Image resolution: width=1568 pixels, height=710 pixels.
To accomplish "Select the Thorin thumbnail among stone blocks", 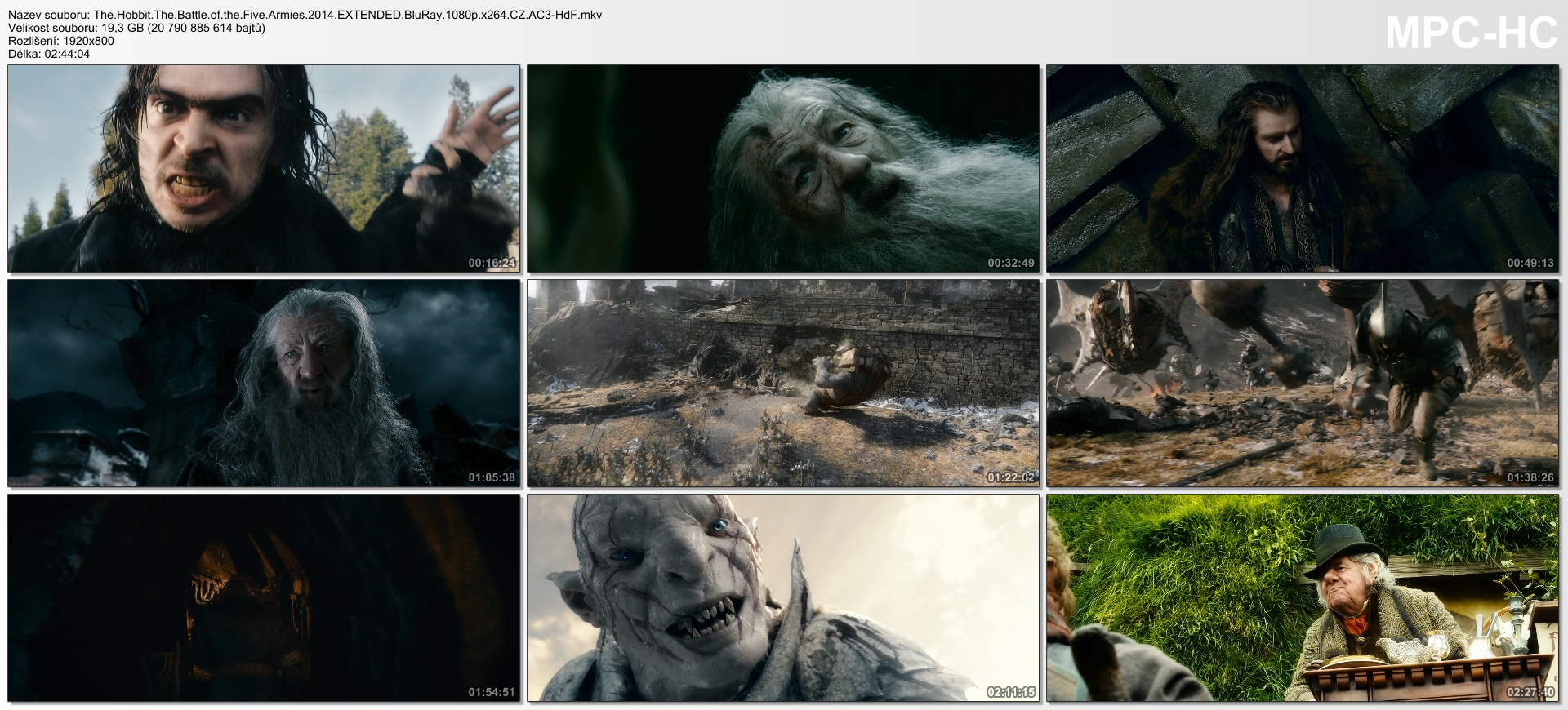I will (1303, 168).
